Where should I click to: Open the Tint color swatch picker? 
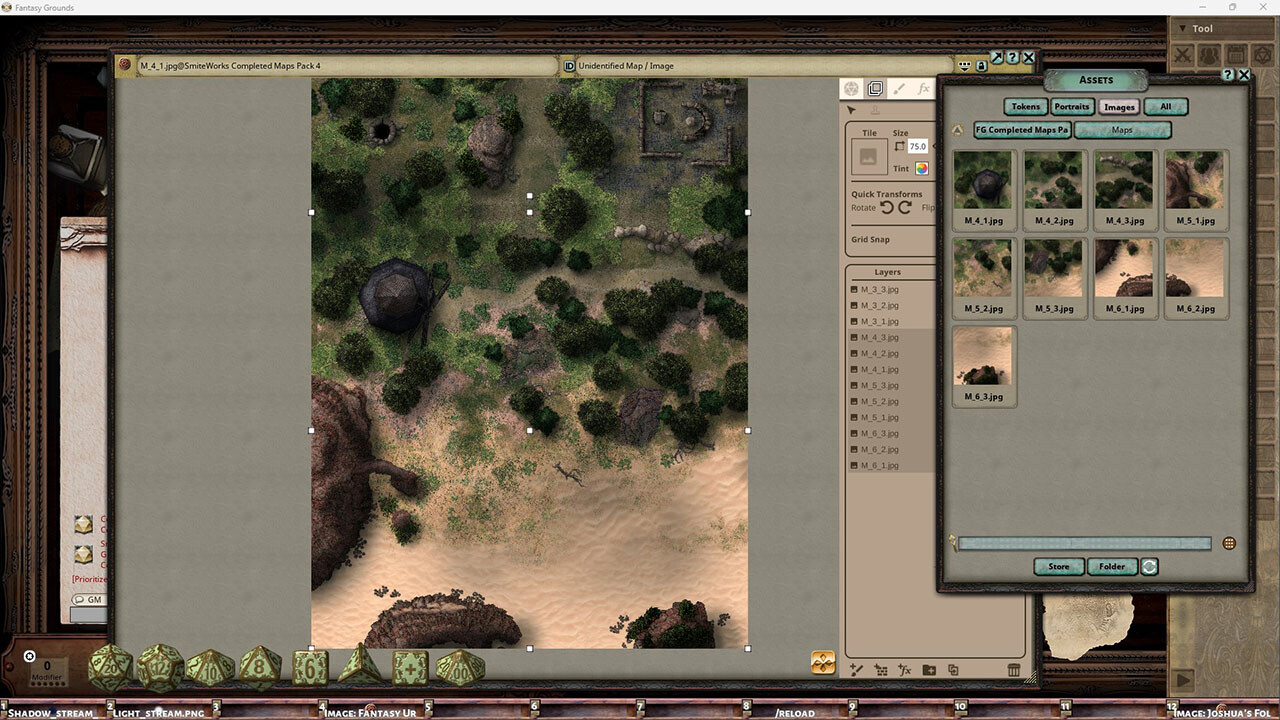click(921, 168)
